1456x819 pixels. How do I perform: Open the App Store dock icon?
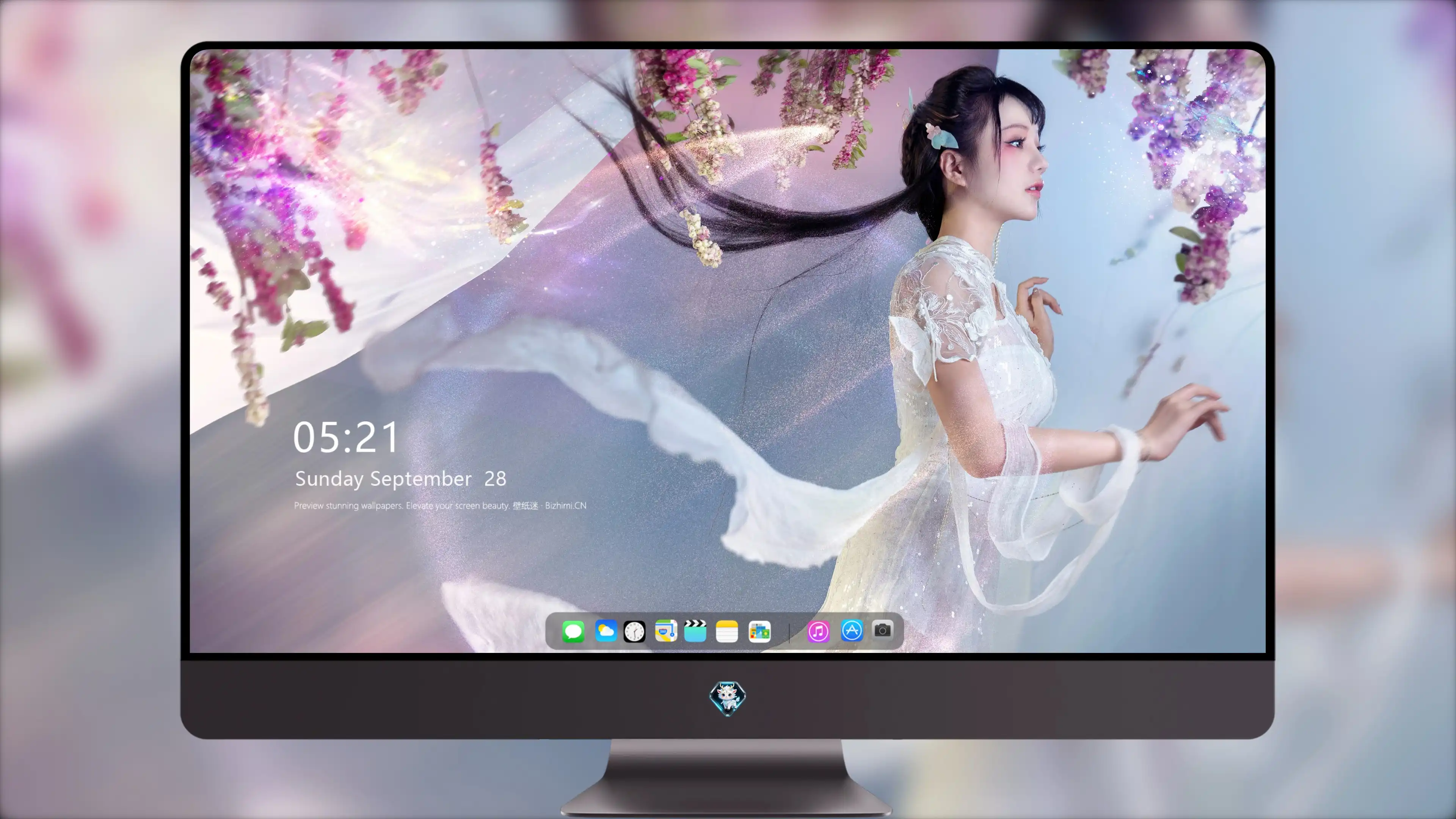click(852, 630)
